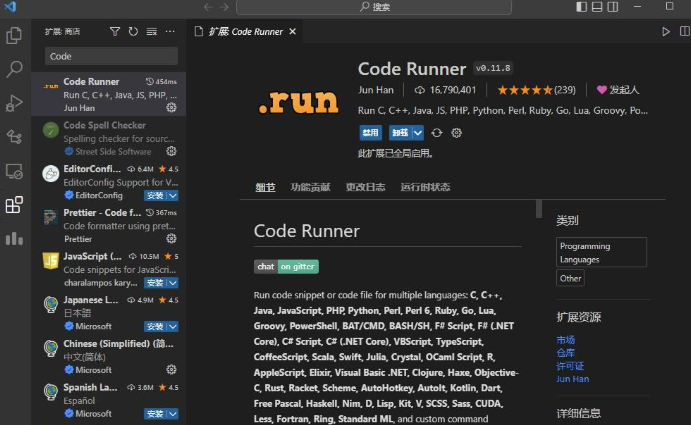Select the Programming Languages category tag
691x425 pixels.
pos(602,252)
